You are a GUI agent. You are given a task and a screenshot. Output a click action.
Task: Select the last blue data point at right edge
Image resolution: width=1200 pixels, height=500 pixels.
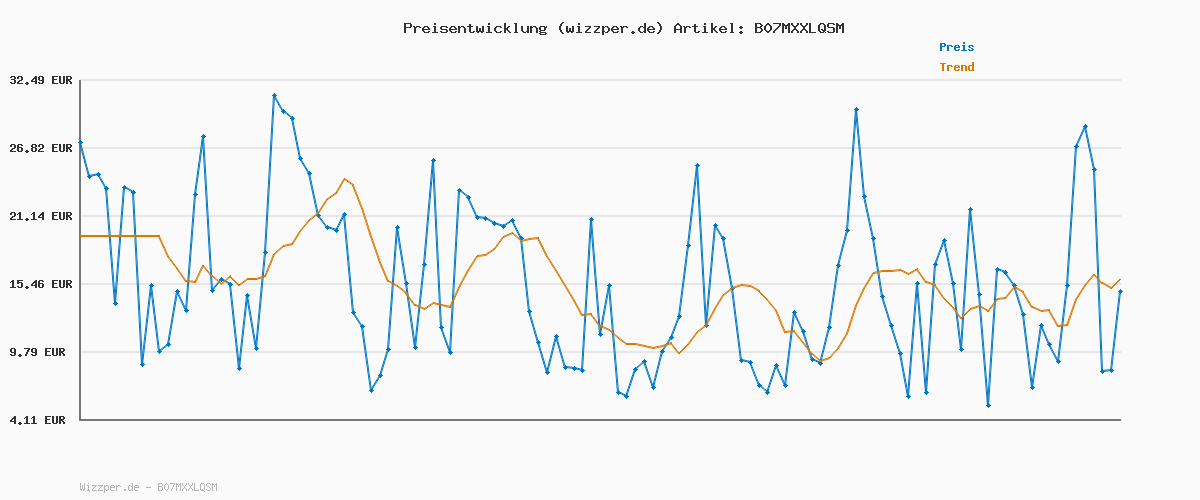1120,291
